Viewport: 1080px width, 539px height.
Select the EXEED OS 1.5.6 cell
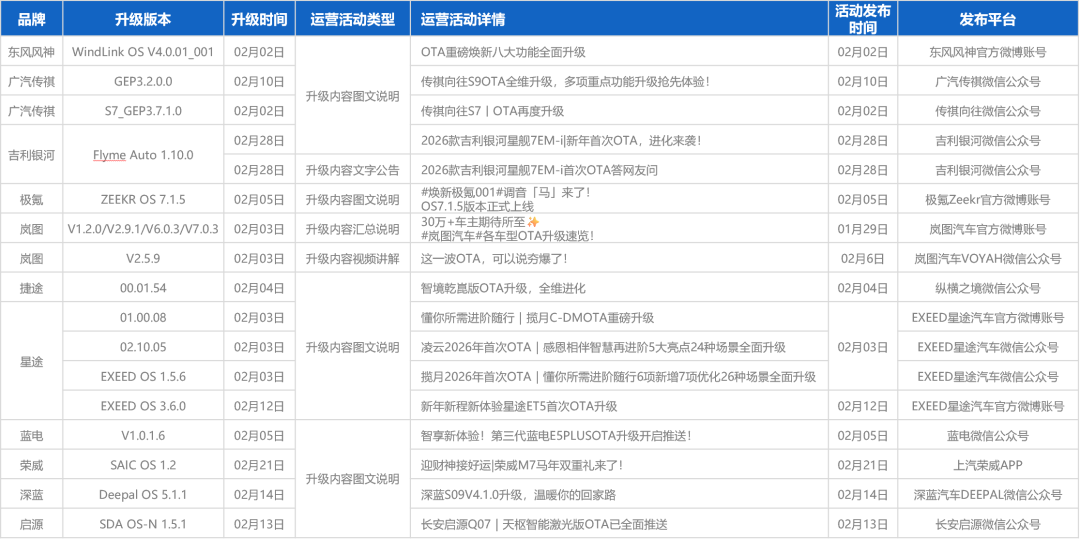click(x=143, y=377)
